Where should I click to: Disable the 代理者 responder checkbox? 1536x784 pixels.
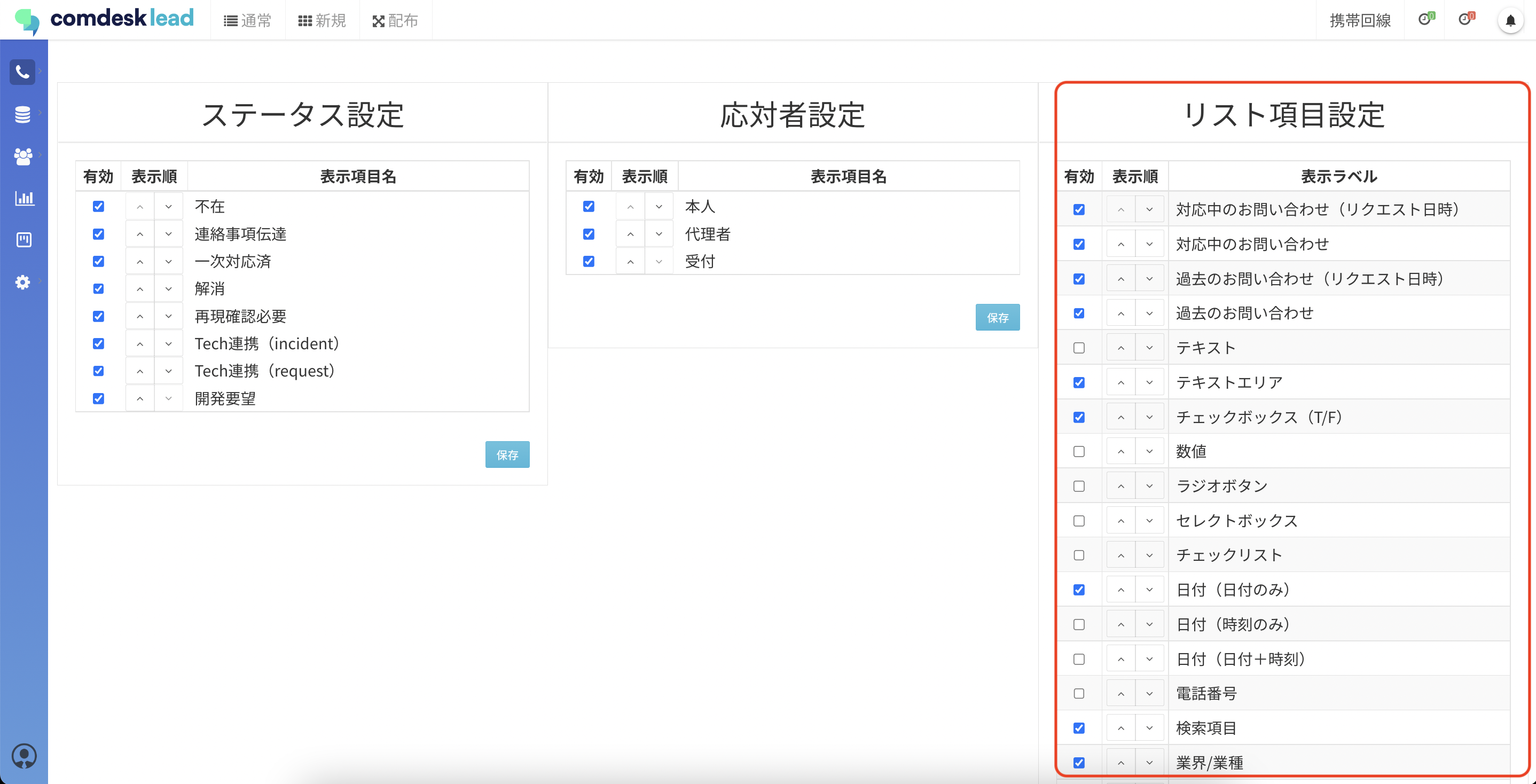[589, 234]
